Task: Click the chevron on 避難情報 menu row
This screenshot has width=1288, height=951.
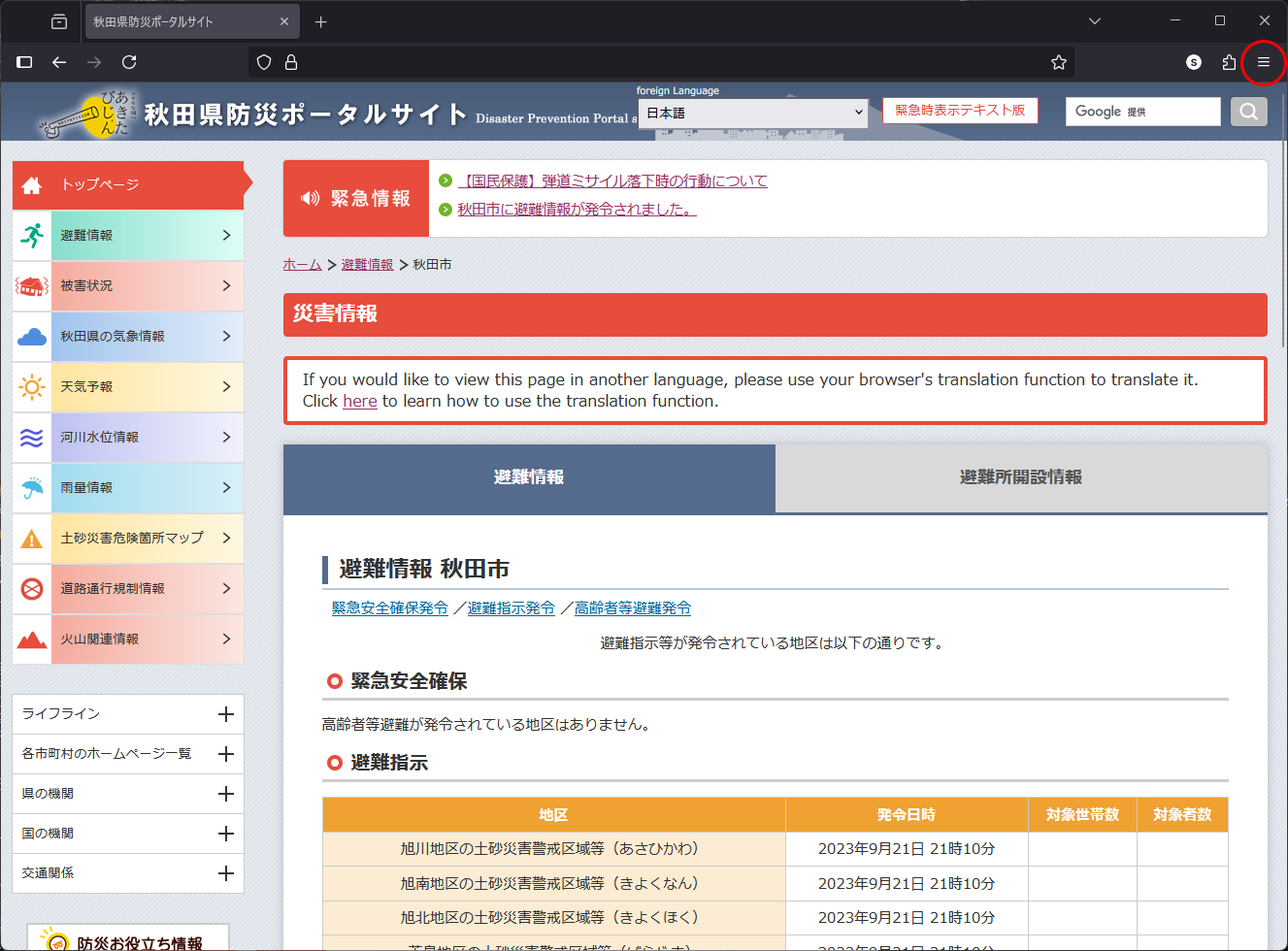Action: click(226, 235)
